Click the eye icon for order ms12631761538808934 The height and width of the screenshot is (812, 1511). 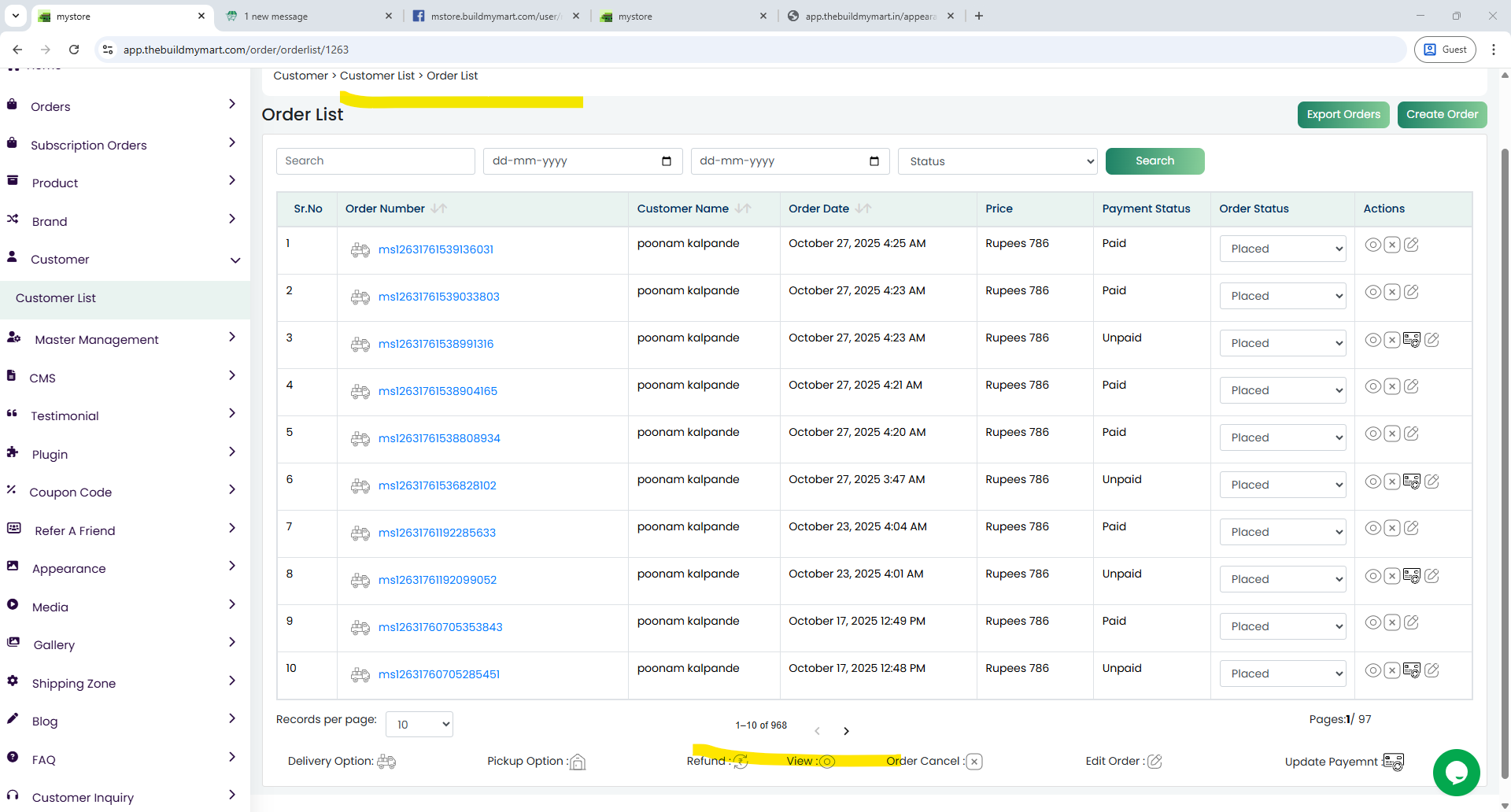(x=1372, y=434)
